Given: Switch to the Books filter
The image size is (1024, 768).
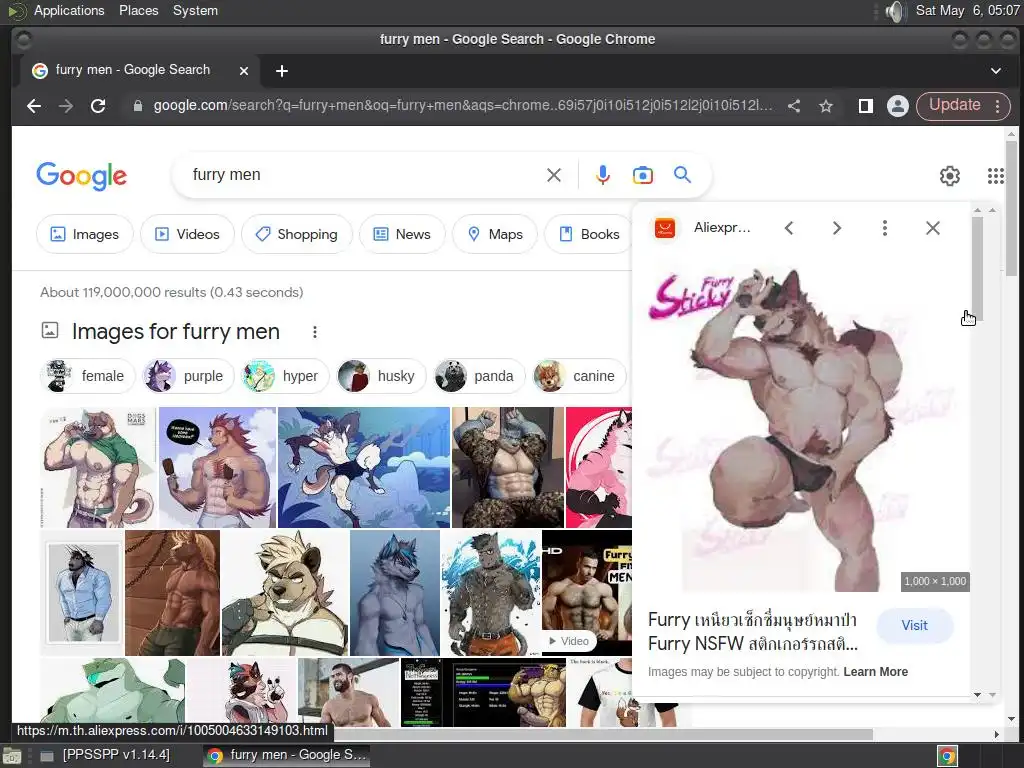Looking at the screenshot, I should pos(590,234).
